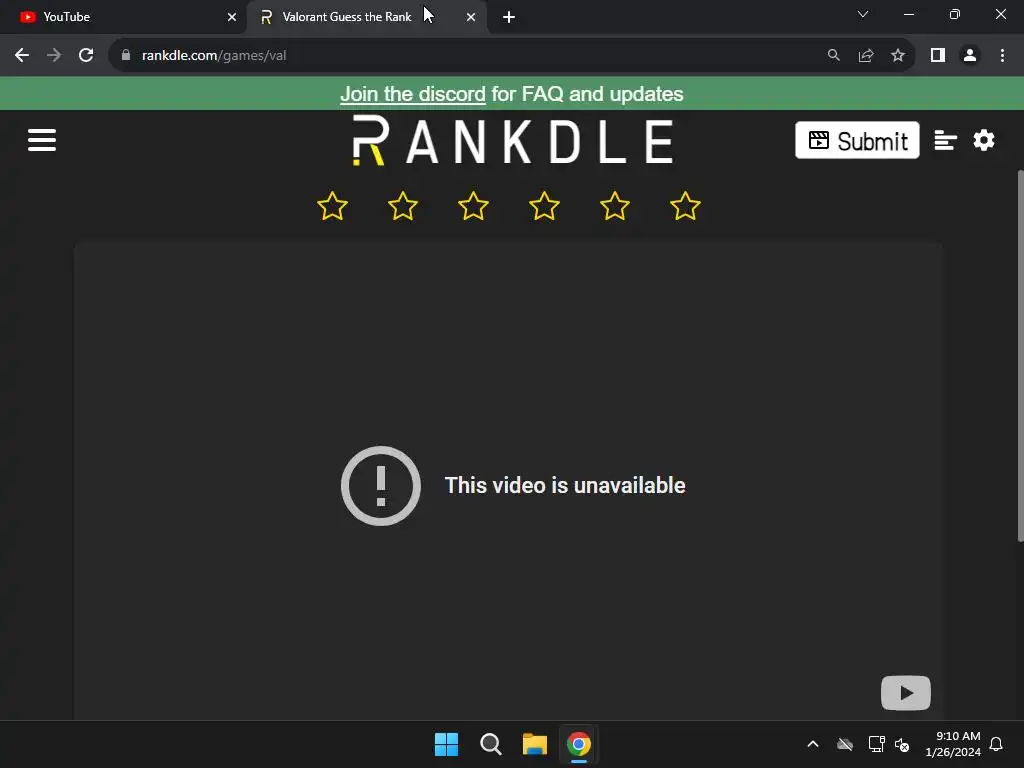Click the 'This video is unavailable' text

click(x=565, y=485)
